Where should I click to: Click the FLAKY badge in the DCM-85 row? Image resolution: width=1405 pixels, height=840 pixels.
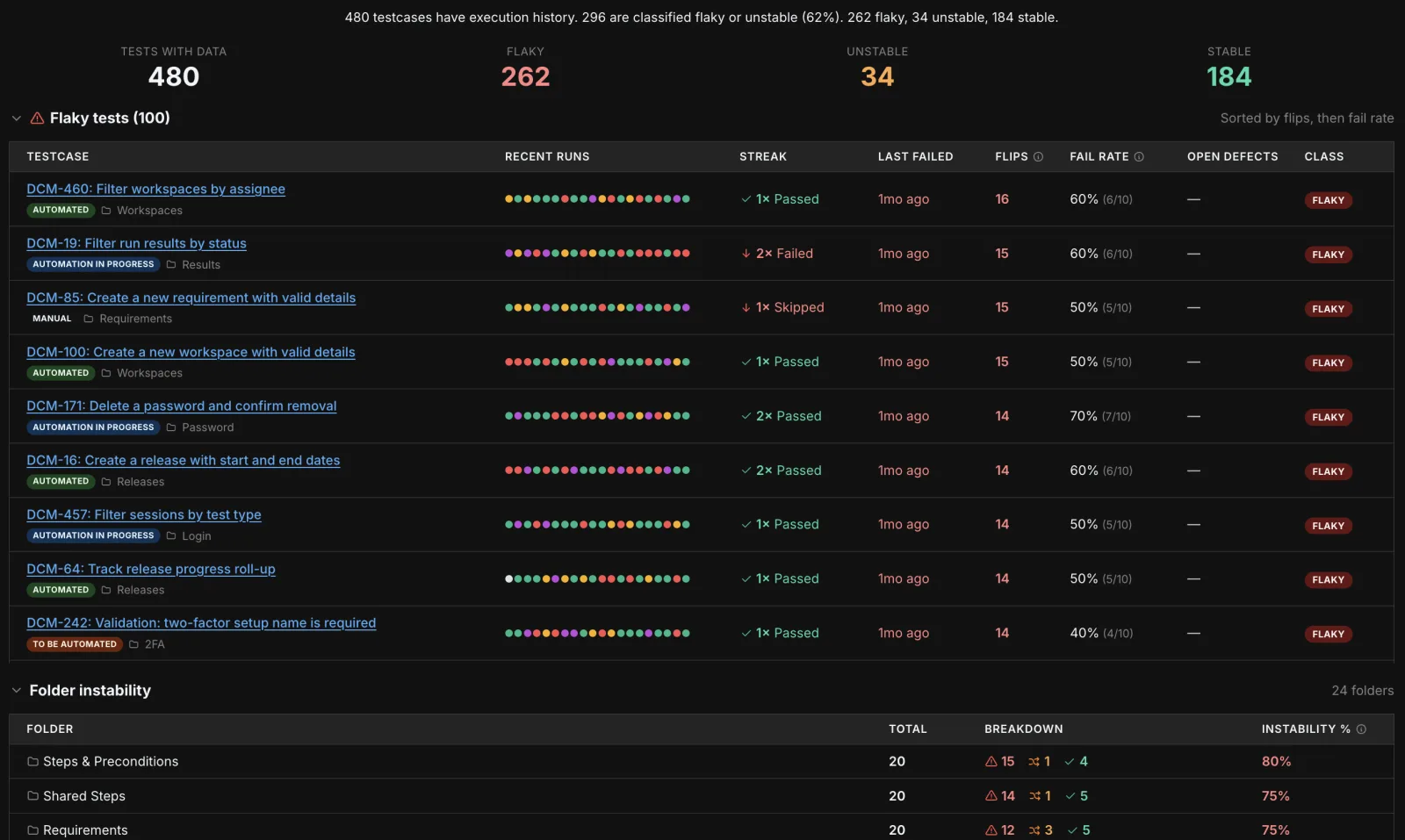tap(1328, 309)
